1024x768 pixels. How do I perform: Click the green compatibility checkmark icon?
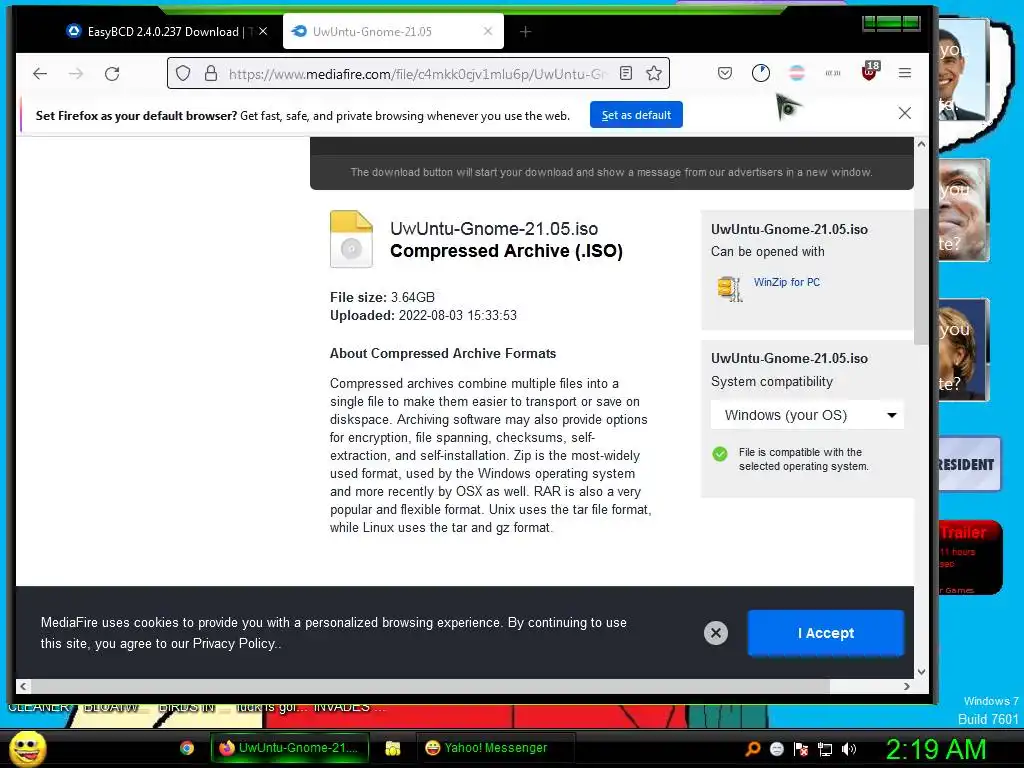[720, 454]
